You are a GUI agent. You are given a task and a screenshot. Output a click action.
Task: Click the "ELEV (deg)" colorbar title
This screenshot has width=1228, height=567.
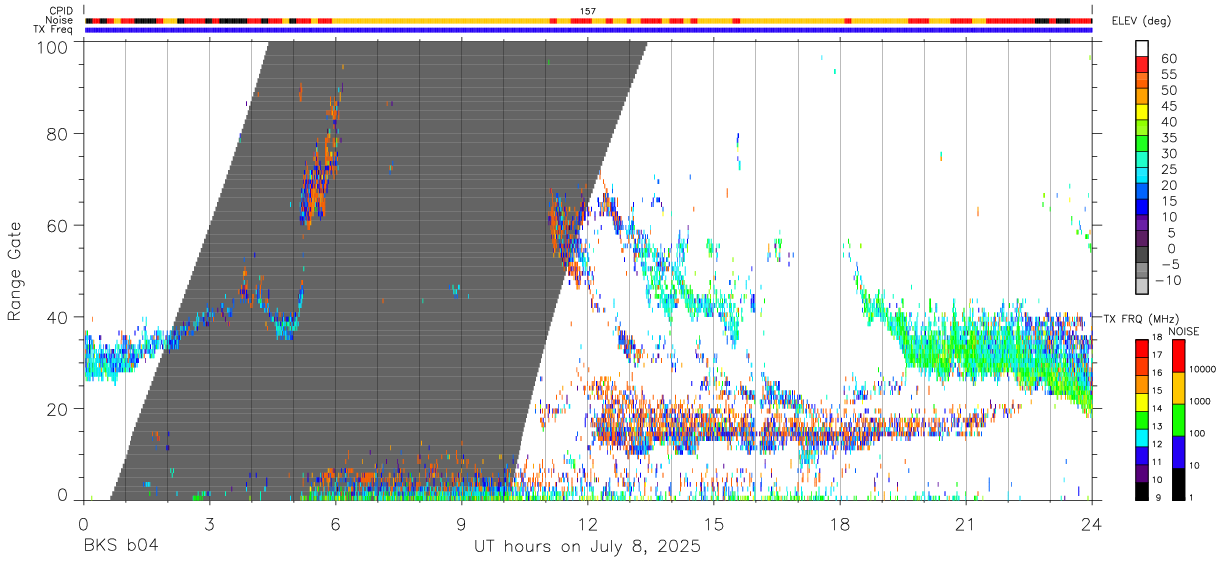(x=1140, y=22)
